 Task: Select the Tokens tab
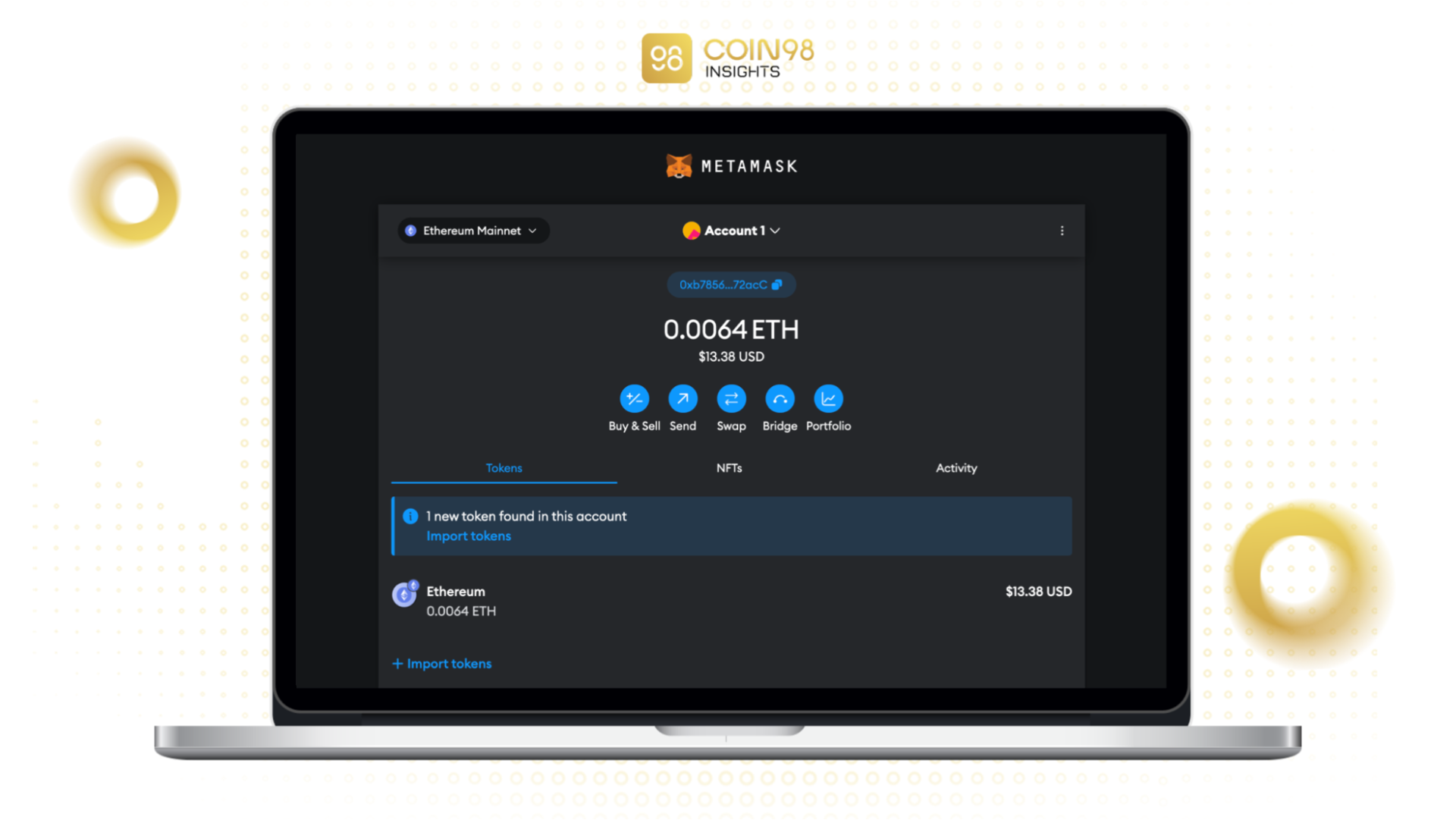pos(504,467)
